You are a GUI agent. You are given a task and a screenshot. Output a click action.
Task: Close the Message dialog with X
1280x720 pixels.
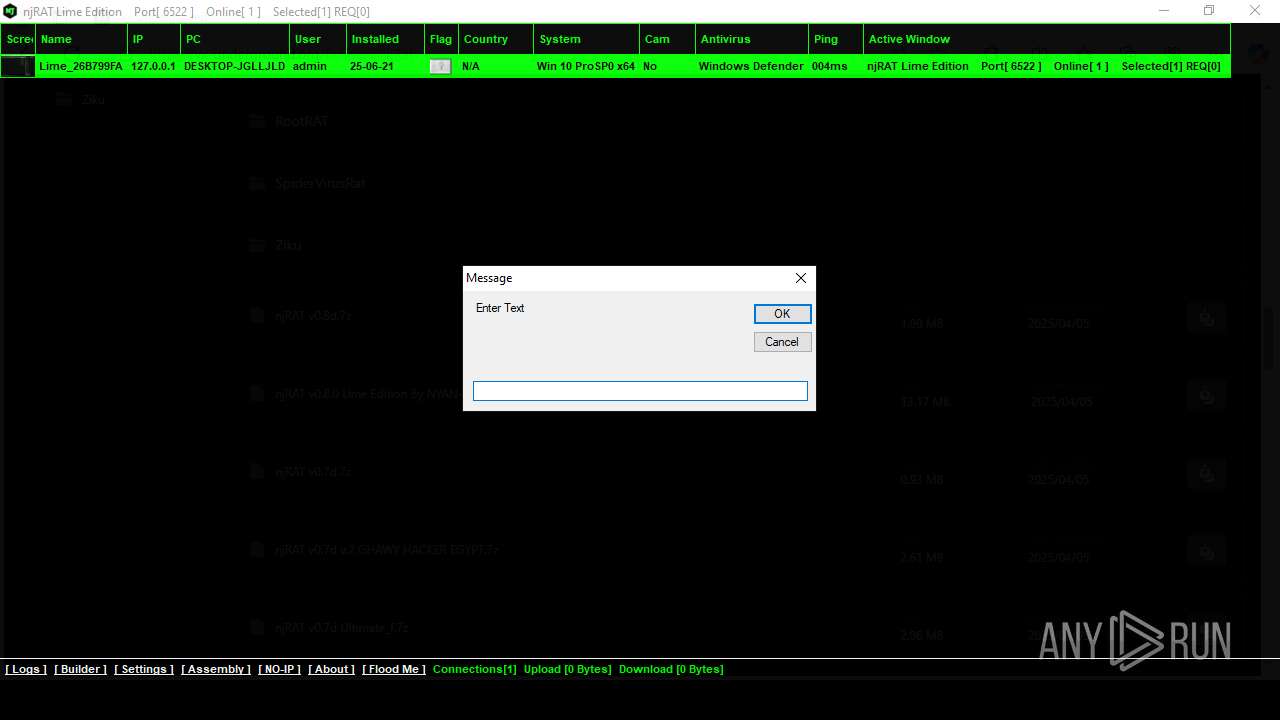tap(800, 278)
